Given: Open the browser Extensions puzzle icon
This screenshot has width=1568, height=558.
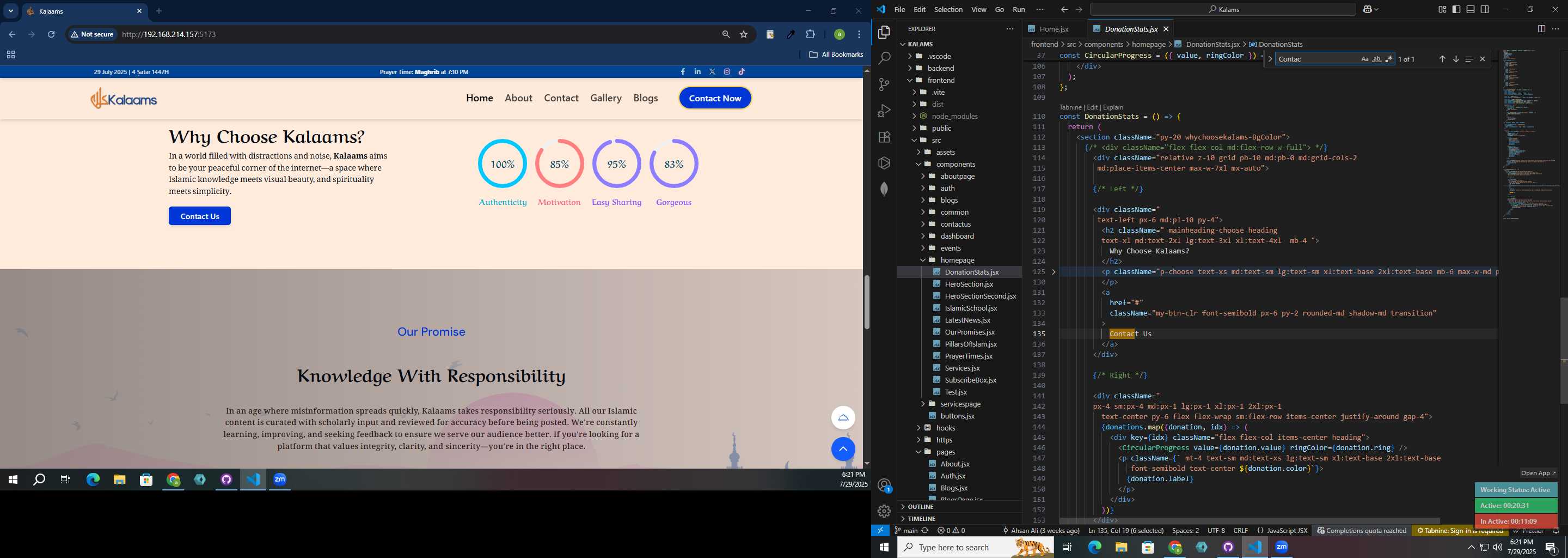Looking at the screenshot, I should coord(810,35).
